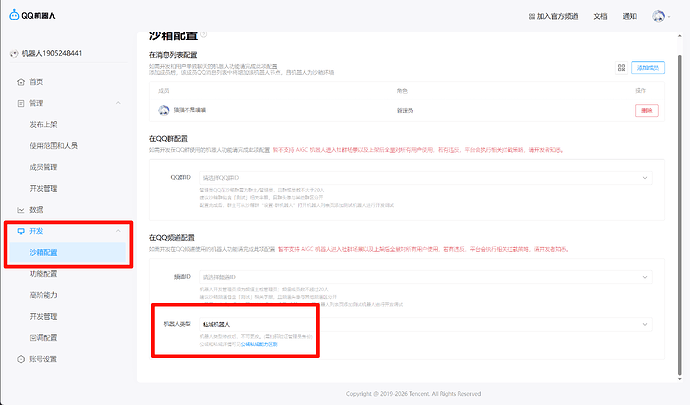Collapse the 开发 section chevron

tap(118, 231)
